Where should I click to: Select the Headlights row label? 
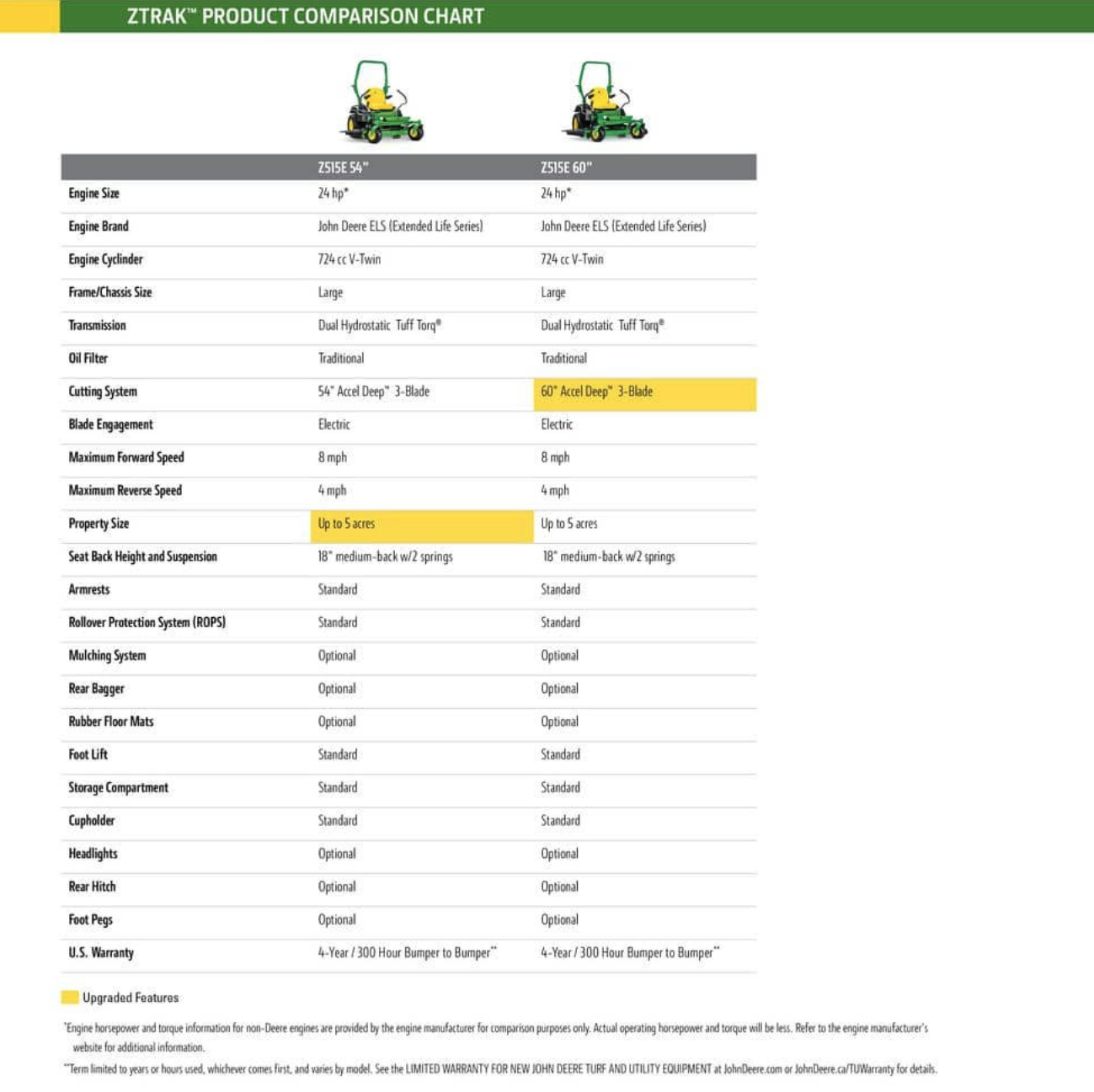[93, 854]
